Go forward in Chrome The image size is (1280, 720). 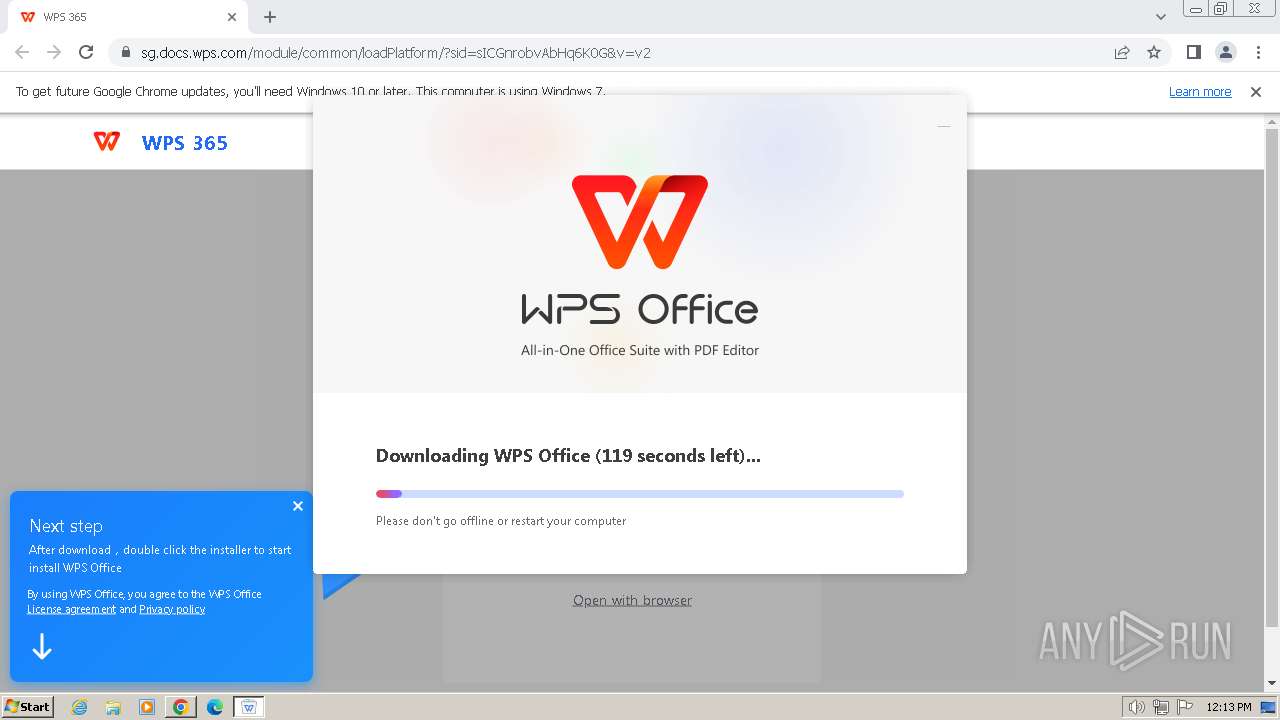tap(54, 52)
